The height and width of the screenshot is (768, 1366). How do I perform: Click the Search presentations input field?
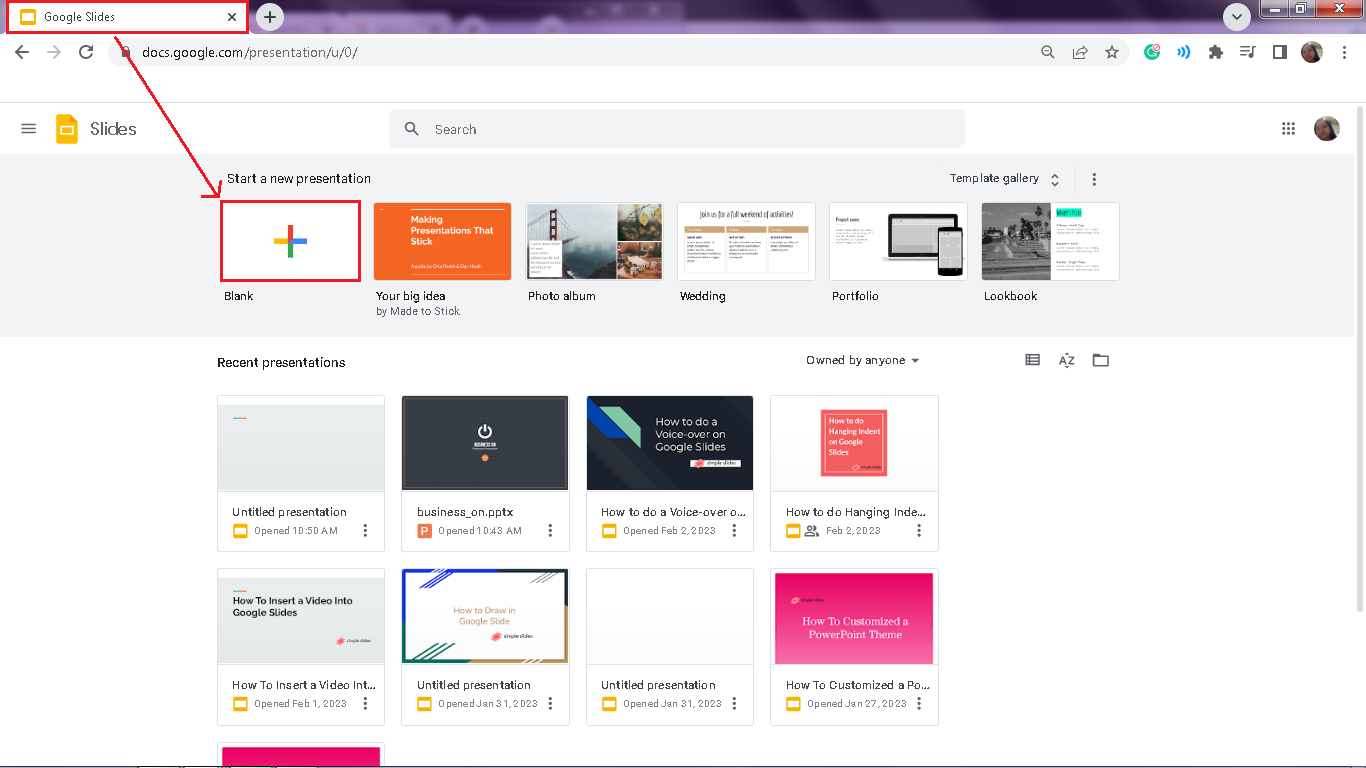[x=600, y=128]
